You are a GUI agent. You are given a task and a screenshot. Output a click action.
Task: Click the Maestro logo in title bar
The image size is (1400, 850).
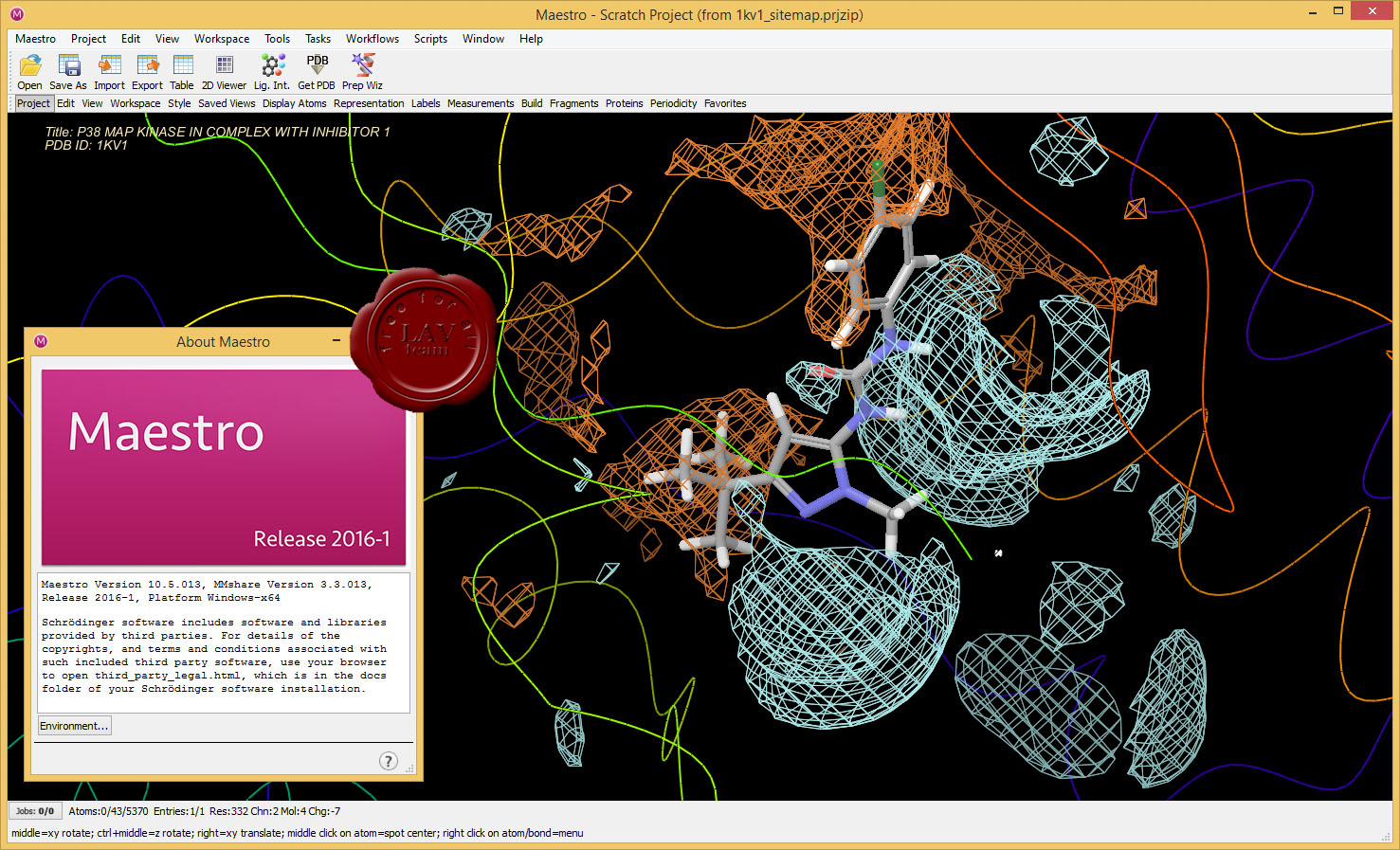[17, 14]
